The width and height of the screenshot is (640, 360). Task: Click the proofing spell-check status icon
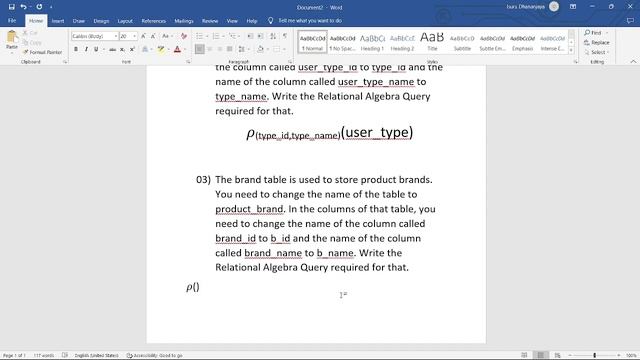[65, 356]
